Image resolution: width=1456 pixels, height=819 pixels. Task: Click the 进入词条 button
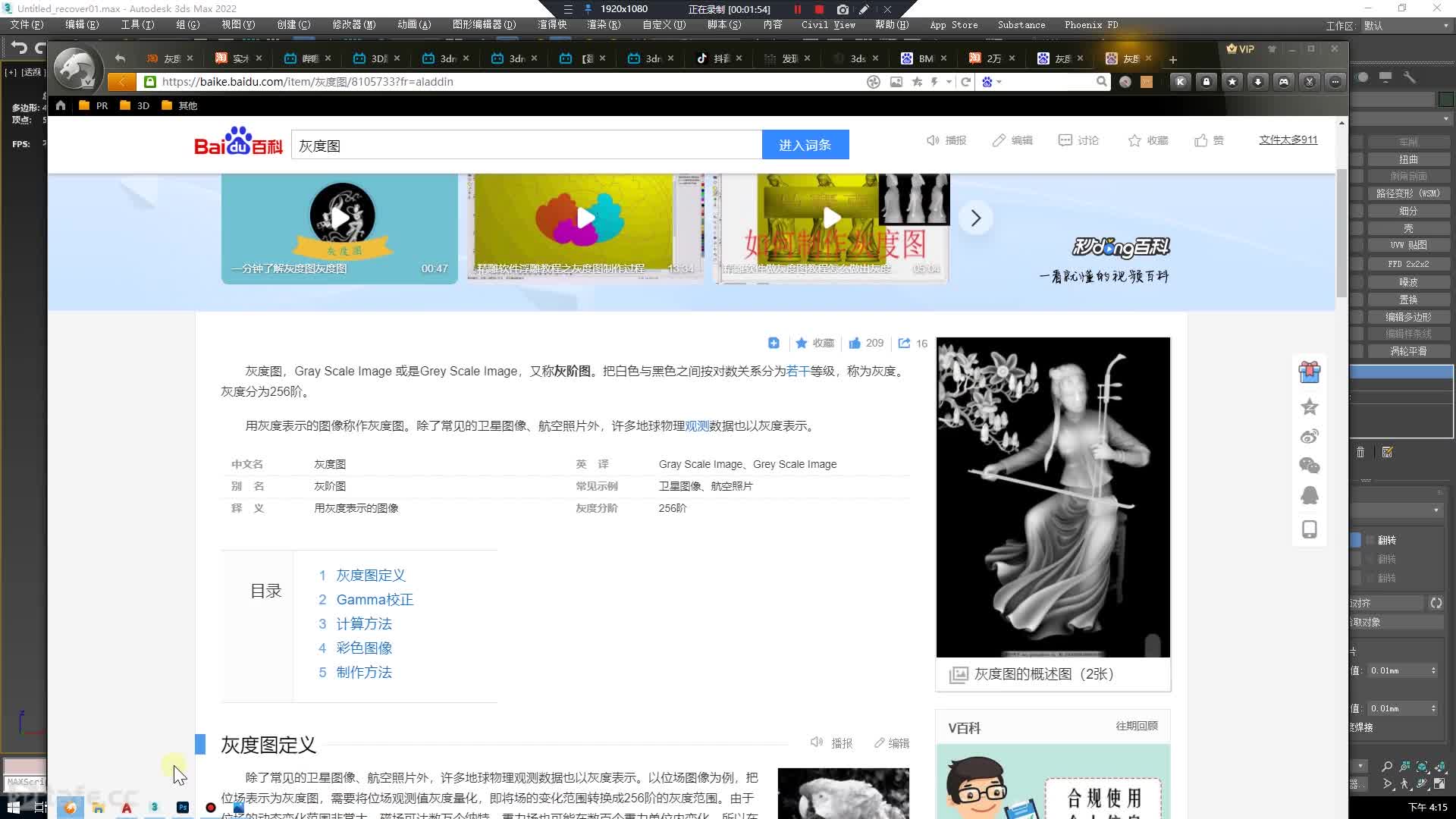805,145
